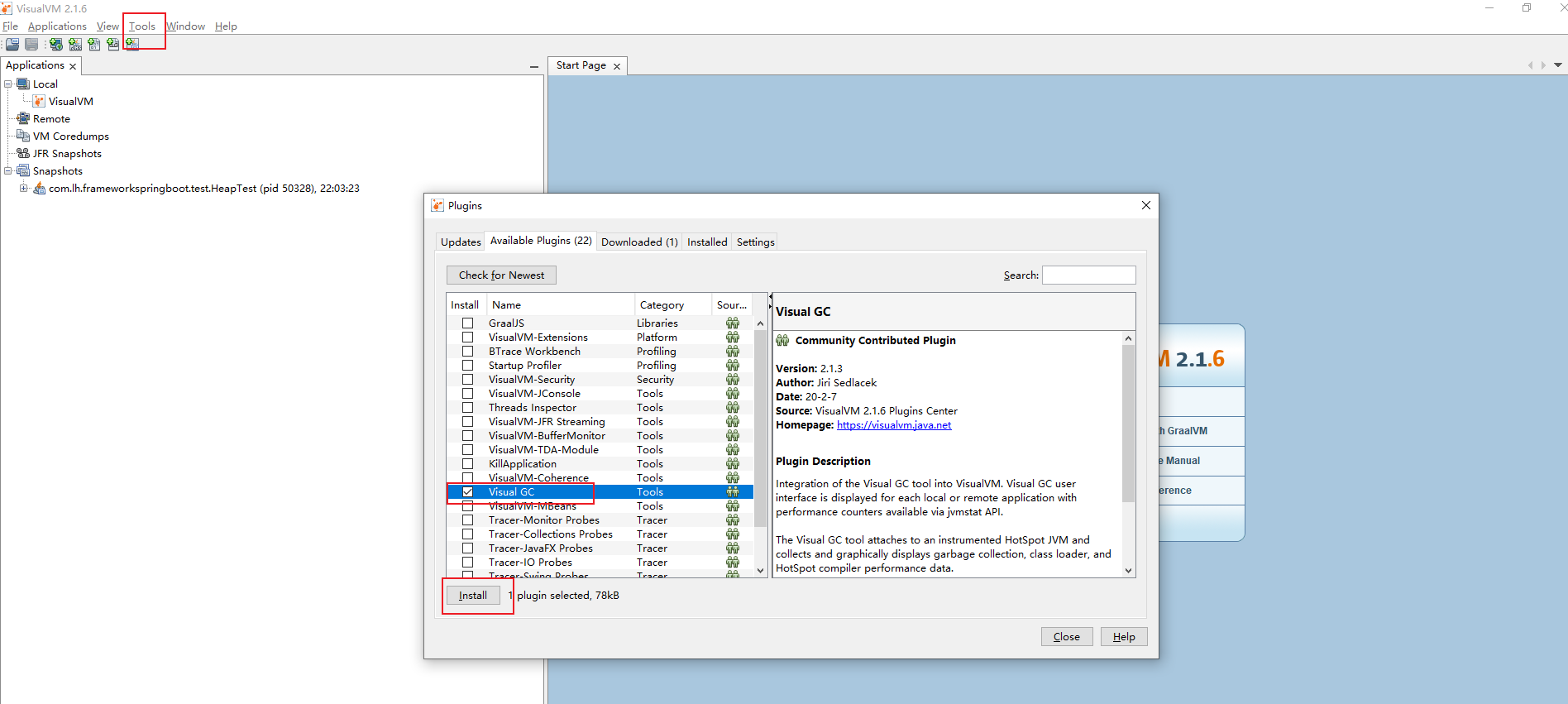Click the Help button in Plugins dialog
Image resolution: width=1568 pixels, height=704 pixels.
[x=1124, y=636]
